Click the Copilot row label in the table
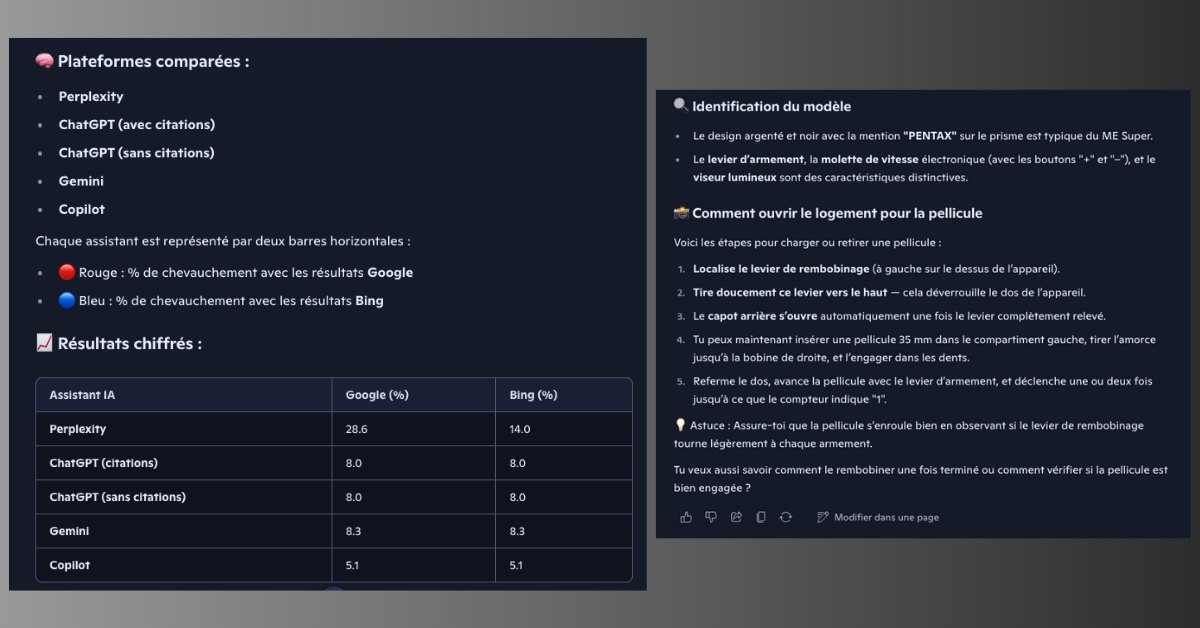This screenshot has height=628, width=1200. pyautogui.click(x=70, y=565)
